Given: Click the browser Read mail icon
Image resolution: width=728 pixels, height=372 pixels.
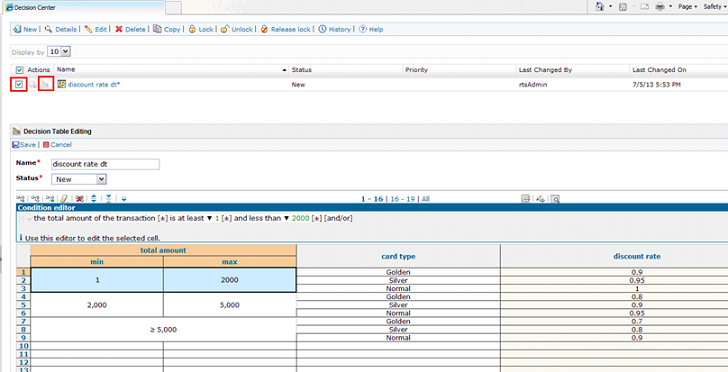Looking at the screenshot, I should click(x=644, y=7).
